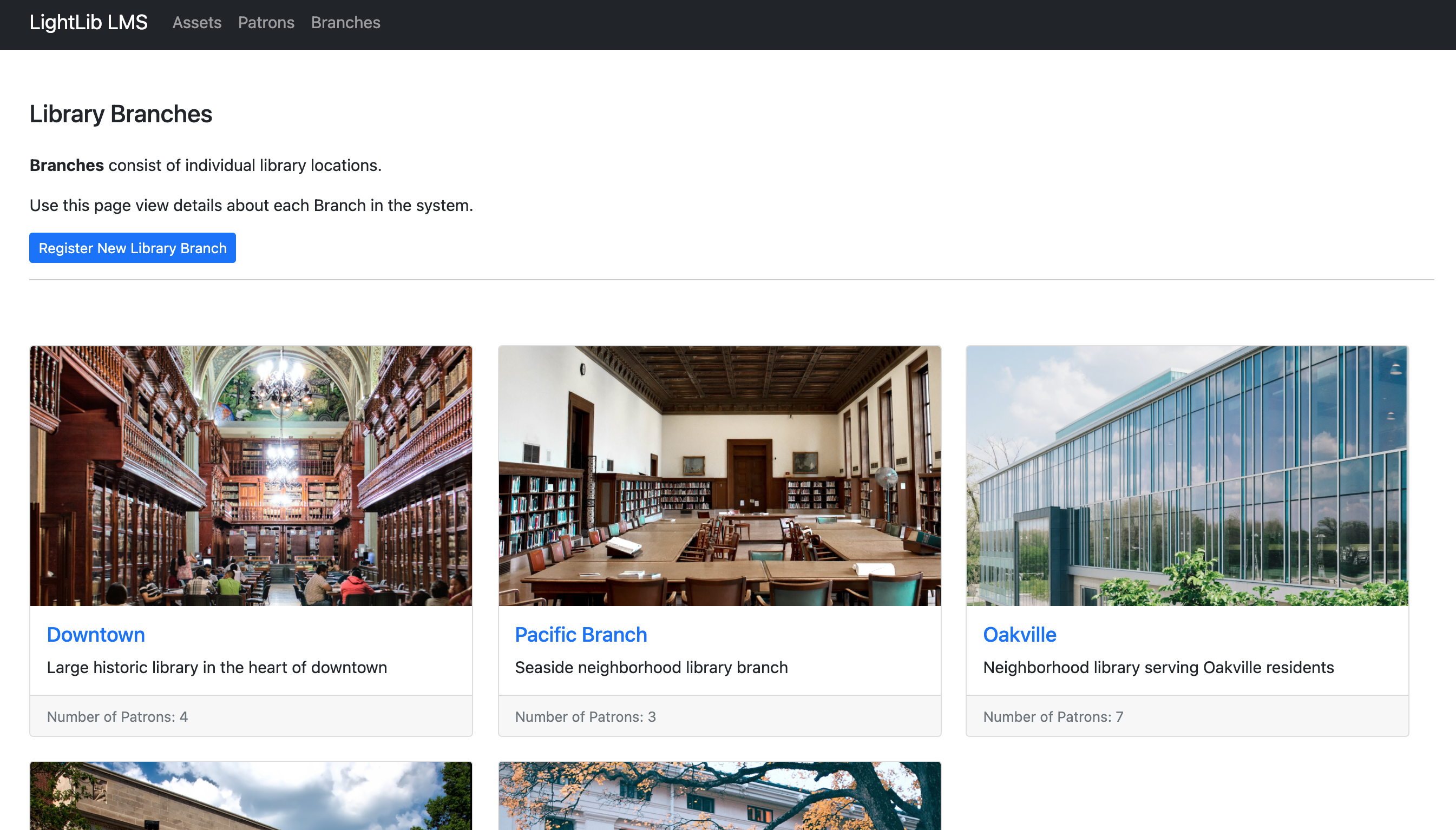
Task: Click Oakville's Number of Patrons: 7 footer
Action: tap(1053, 716)
